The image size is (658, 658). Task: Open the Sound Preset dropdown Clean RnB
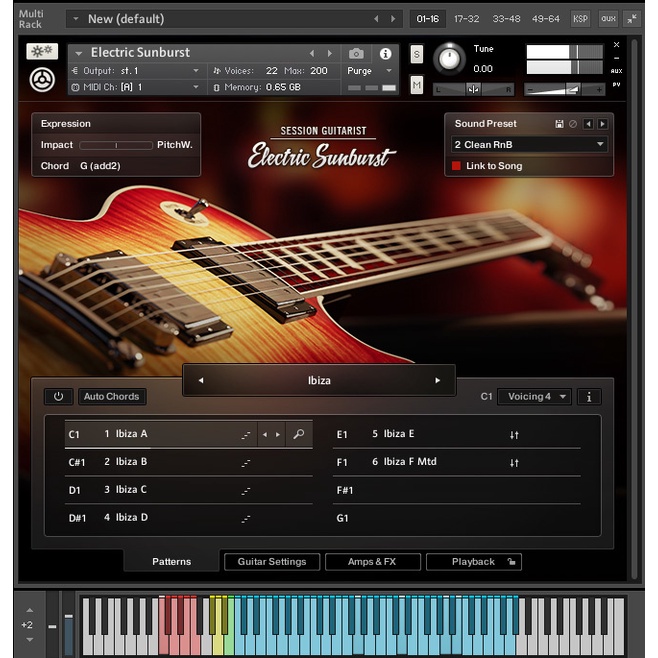click(529, 145)
